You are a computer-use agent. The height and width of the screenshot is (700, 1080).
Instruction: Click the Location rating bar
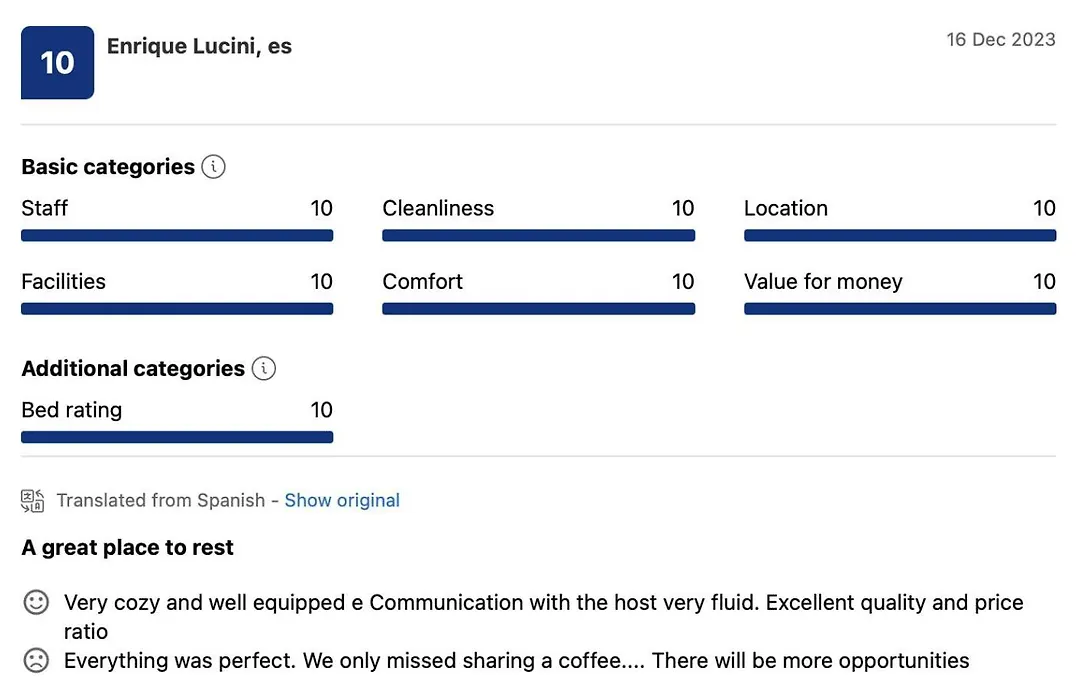pyautogui.click(x=900, y=236)
